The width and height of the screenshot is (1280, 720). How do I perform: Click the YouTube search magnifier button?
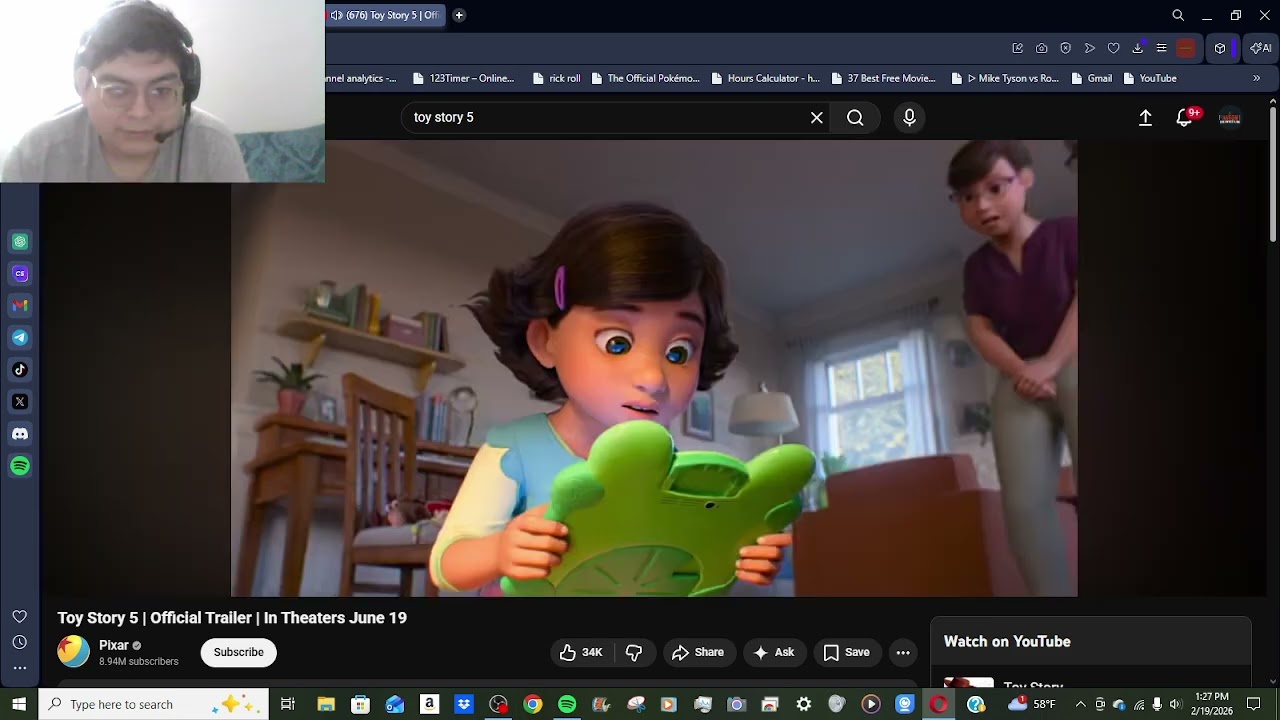[x=855, y=118]
